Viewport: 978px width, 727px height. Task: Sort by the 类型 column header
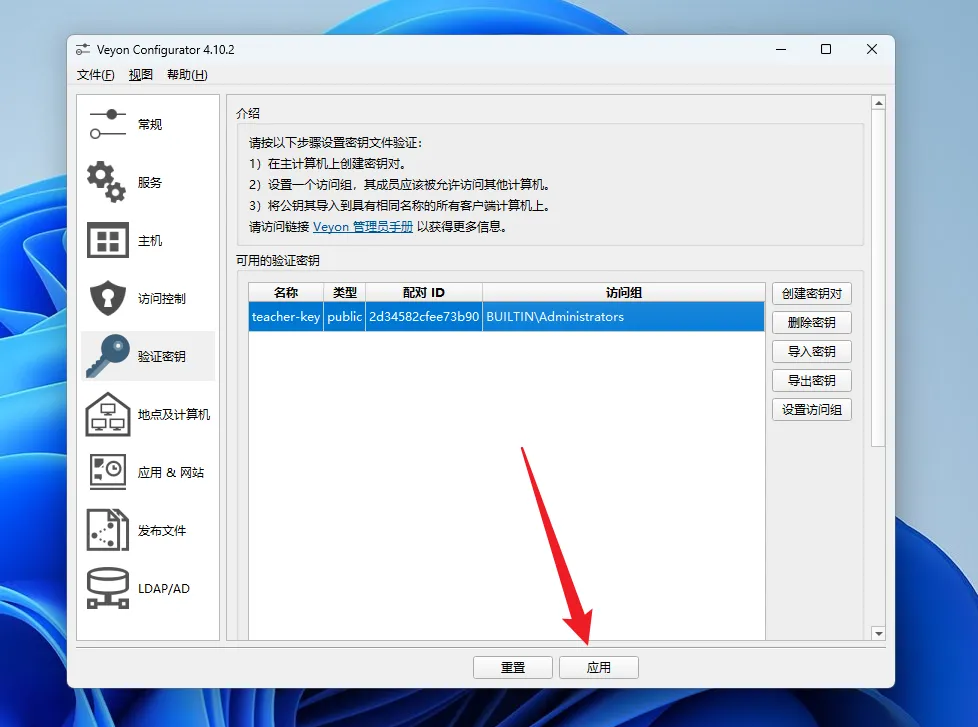click(x=344, y=292)
